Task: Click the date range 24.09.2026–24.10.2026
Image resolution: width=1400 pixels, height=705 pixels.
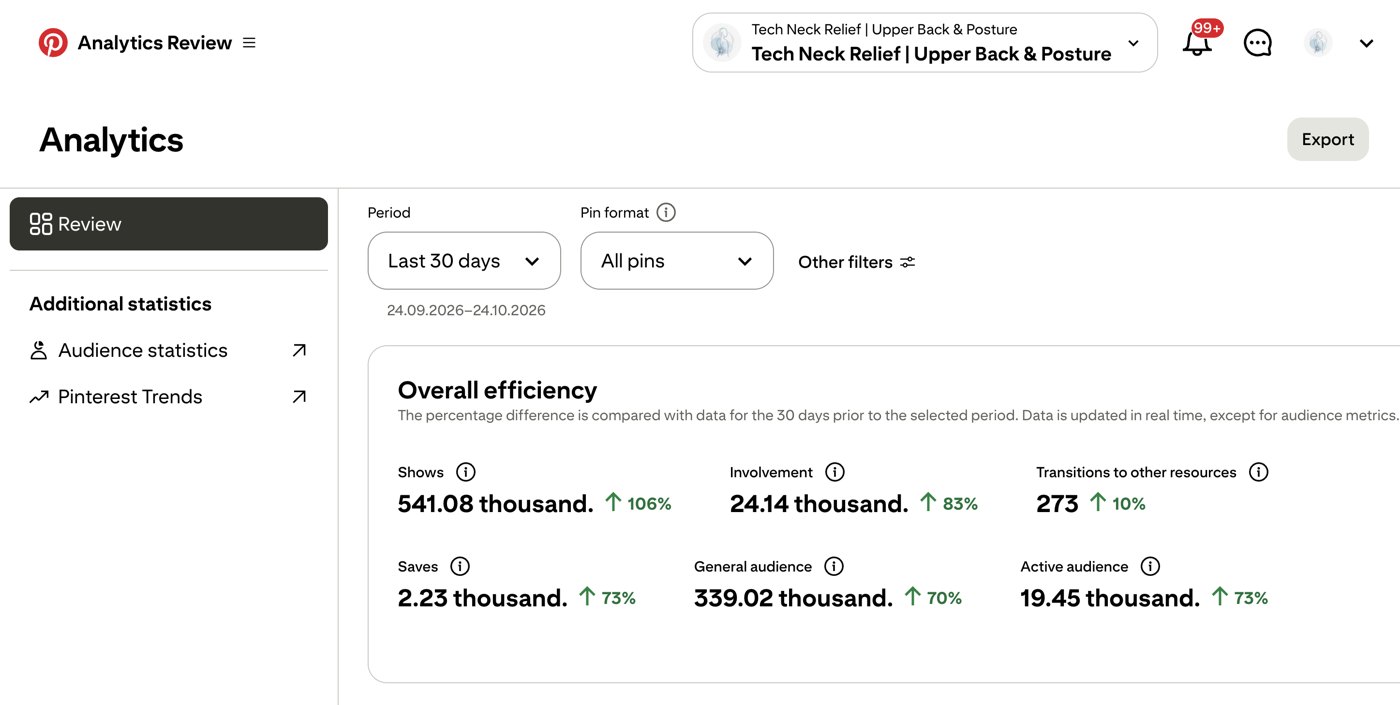Action: (x=466, y=310)
